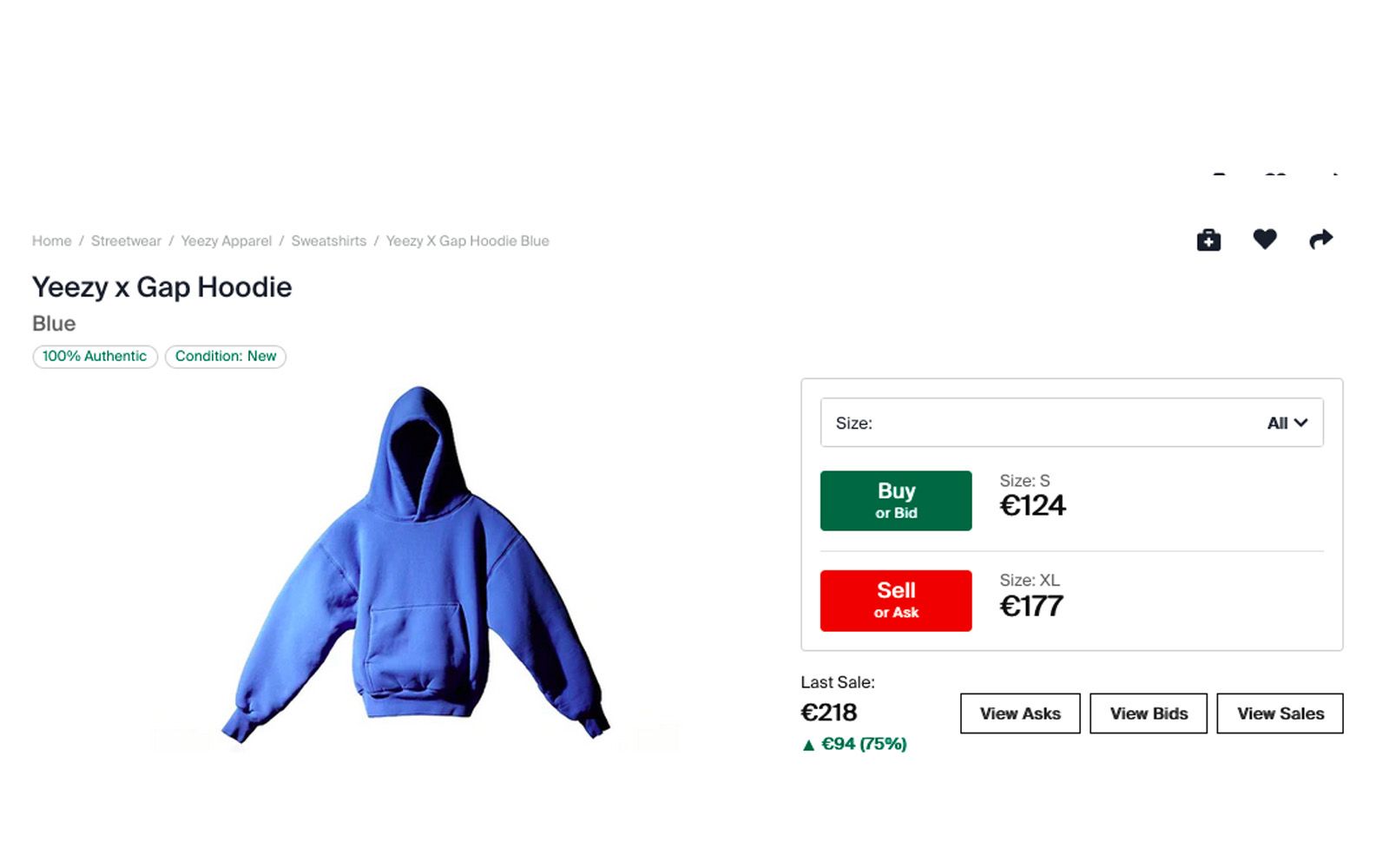Click the portfolio briefcase plus icon
This screenshot has height=868, width=1389.
click(x=1208, y=240)
